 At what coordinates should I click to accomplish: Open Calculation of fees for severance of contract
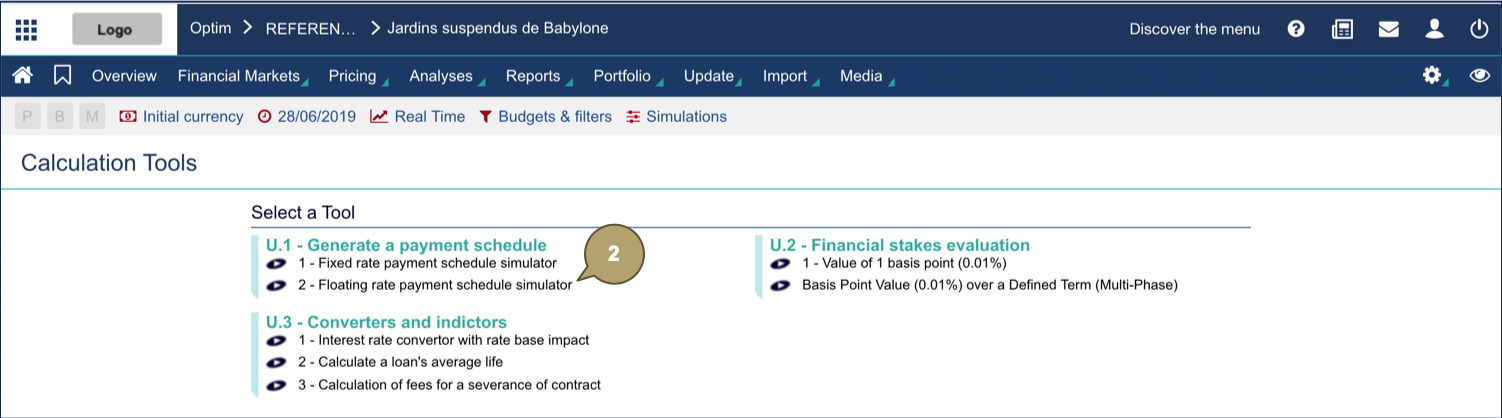tap(449, 384)
